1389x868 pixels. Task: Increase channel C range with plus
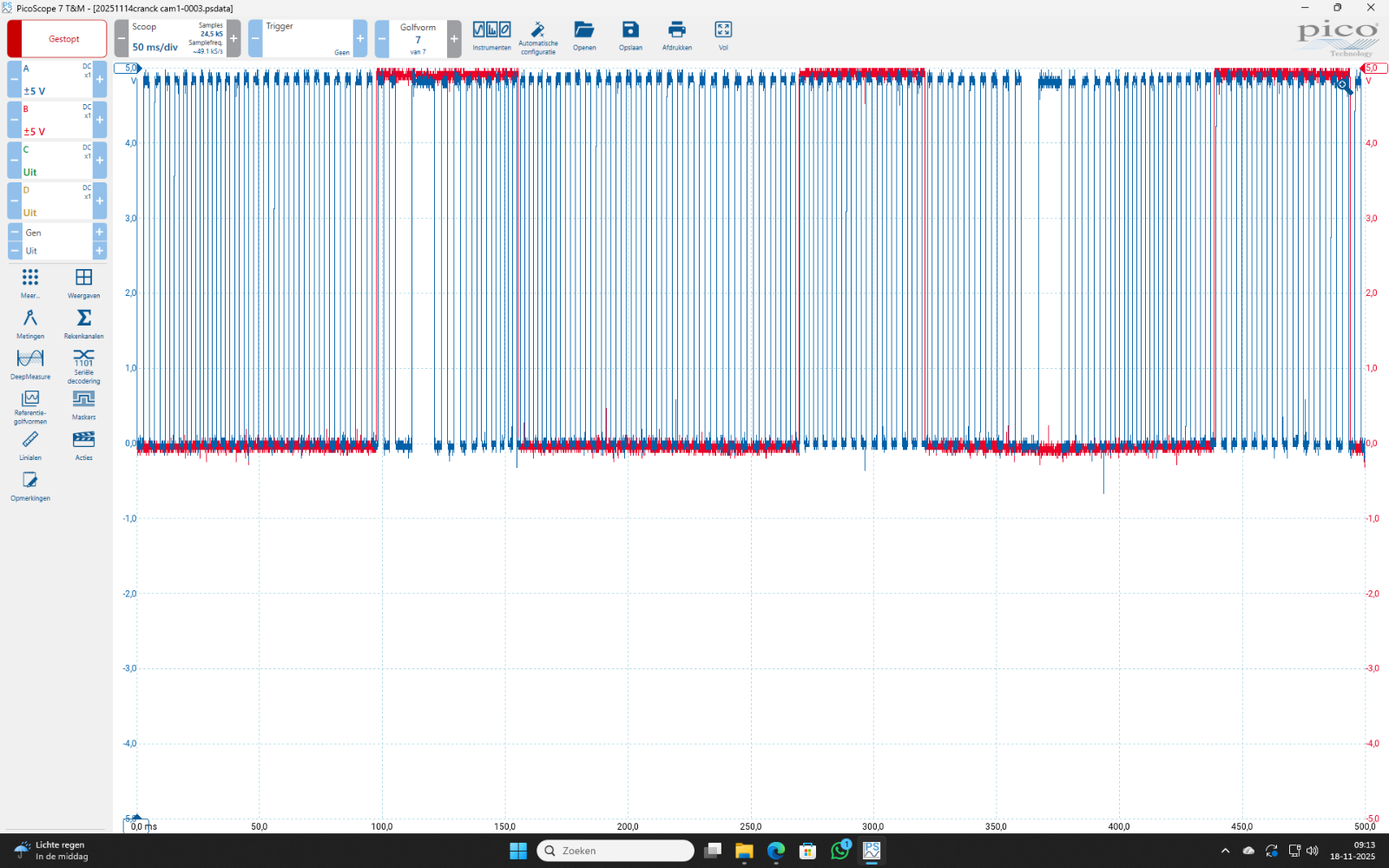click(100, 161)
